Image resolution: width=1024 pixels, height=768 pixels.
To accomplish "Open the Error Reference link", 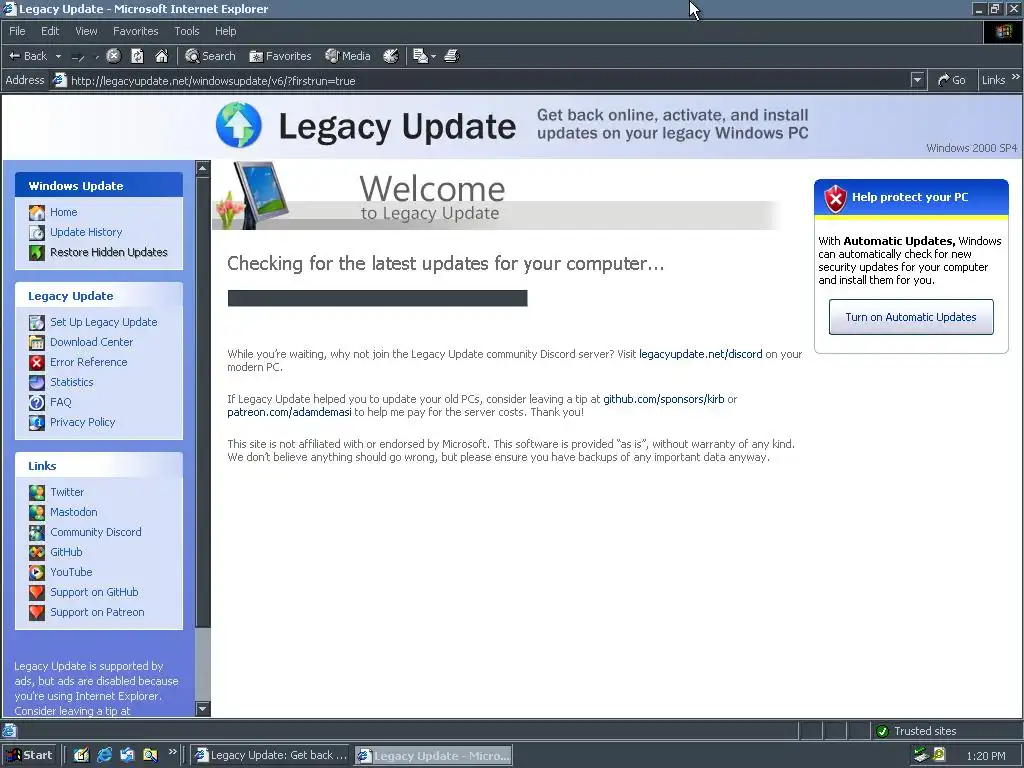I will (x=88, y=362).
